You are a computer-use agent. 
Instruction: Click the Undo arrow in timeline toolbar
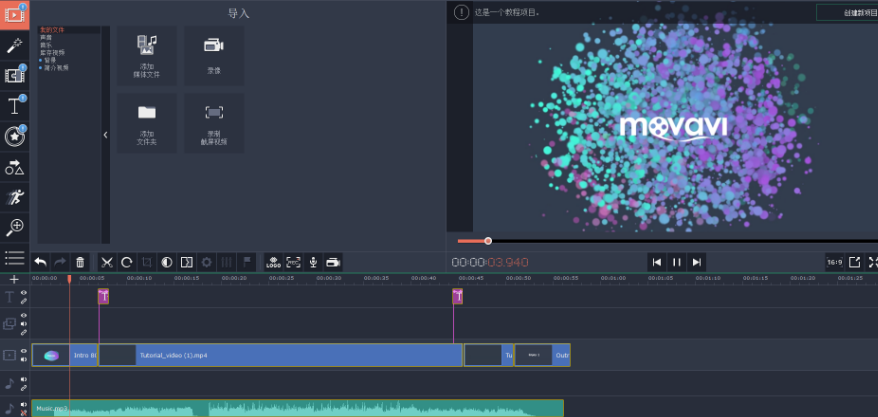(41, 262)
